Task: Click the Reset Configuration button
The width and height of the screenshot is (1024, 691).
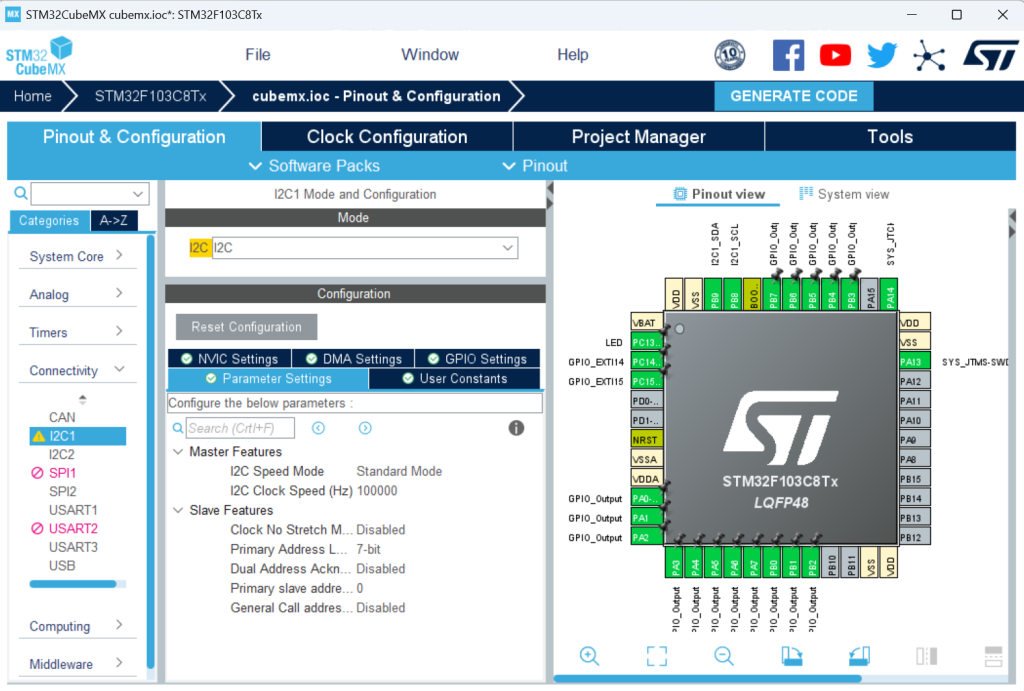Action: 246,327
